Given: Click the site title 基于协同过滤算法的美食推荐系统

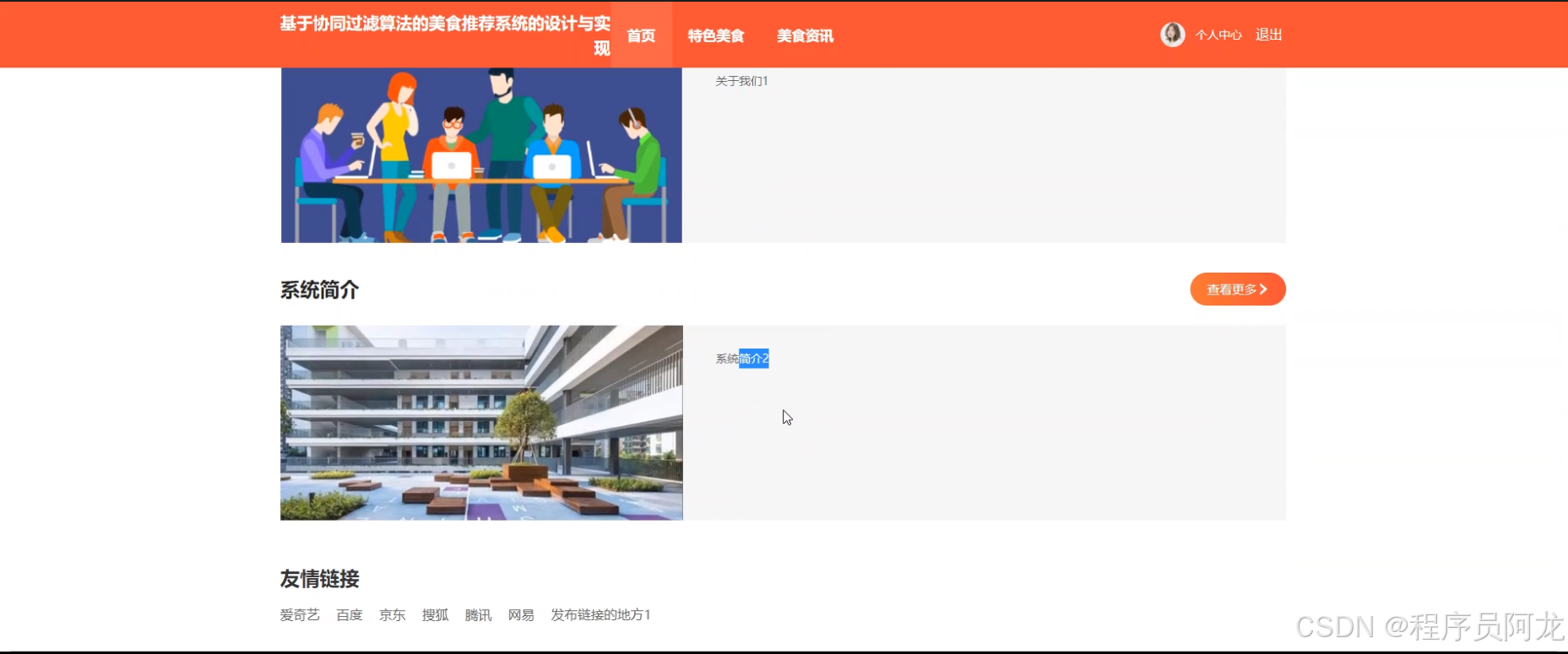Looking at the screenshot, I should [x=445, y=35].
